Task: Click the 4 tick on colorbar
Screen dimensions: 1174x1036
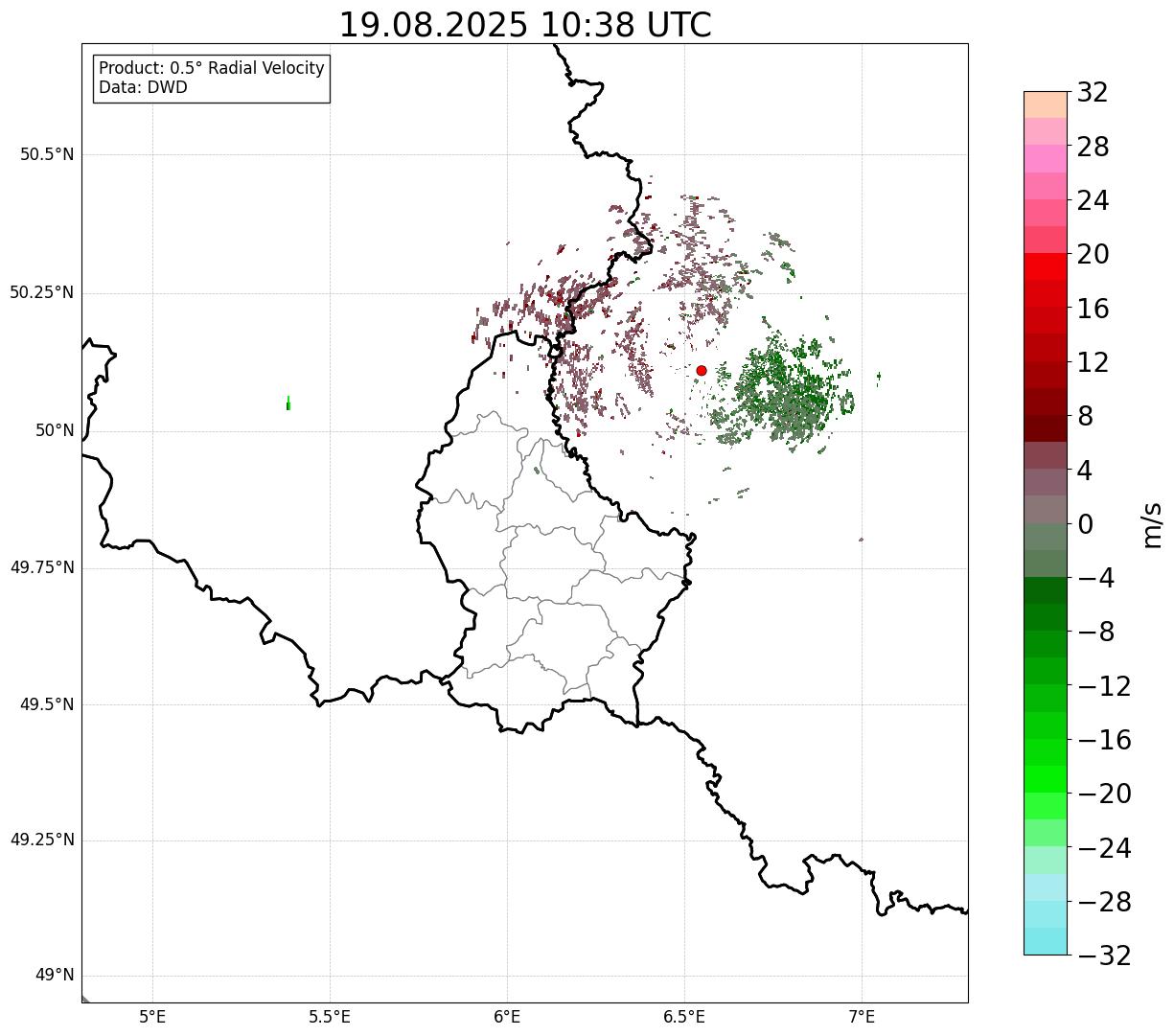Action: [x=1086, y=471]
